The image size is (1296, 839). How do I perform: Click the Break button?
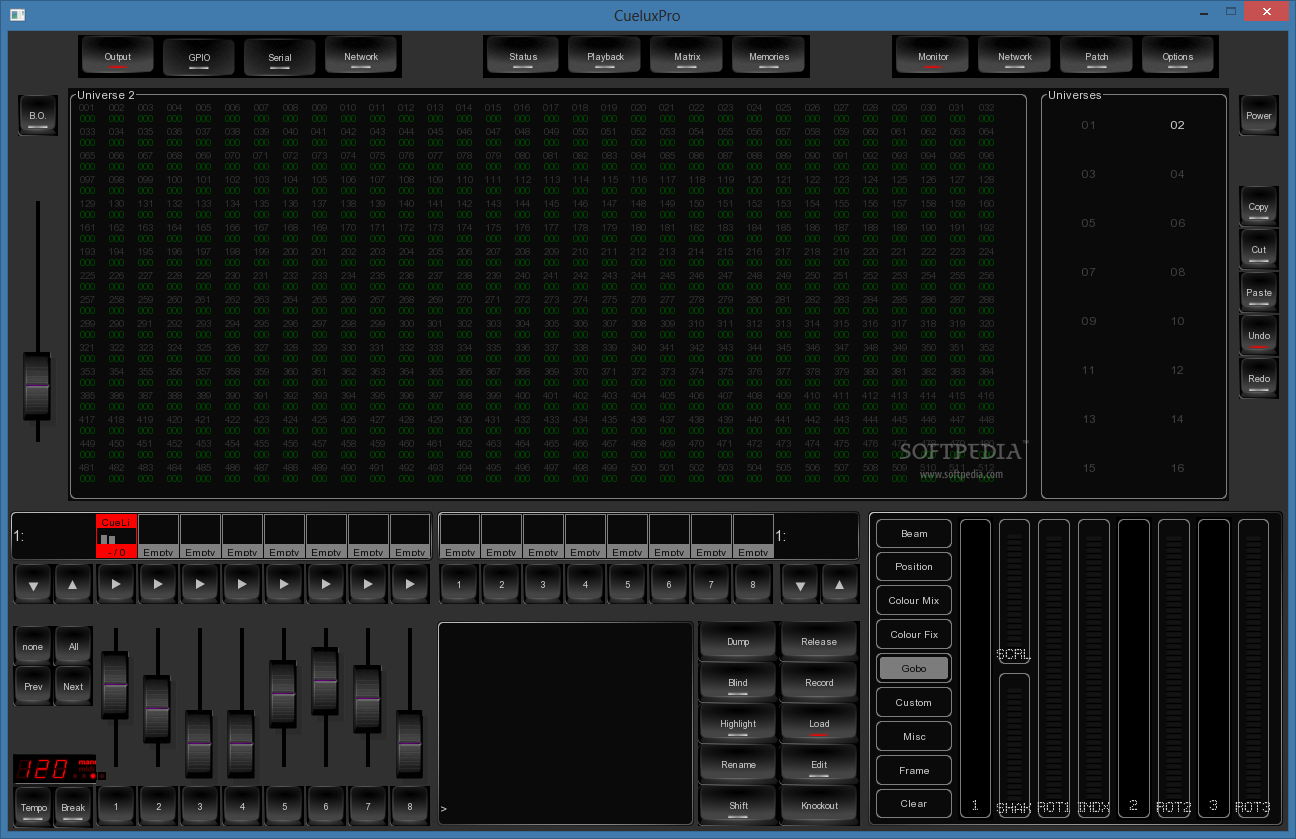pos(73,806)
